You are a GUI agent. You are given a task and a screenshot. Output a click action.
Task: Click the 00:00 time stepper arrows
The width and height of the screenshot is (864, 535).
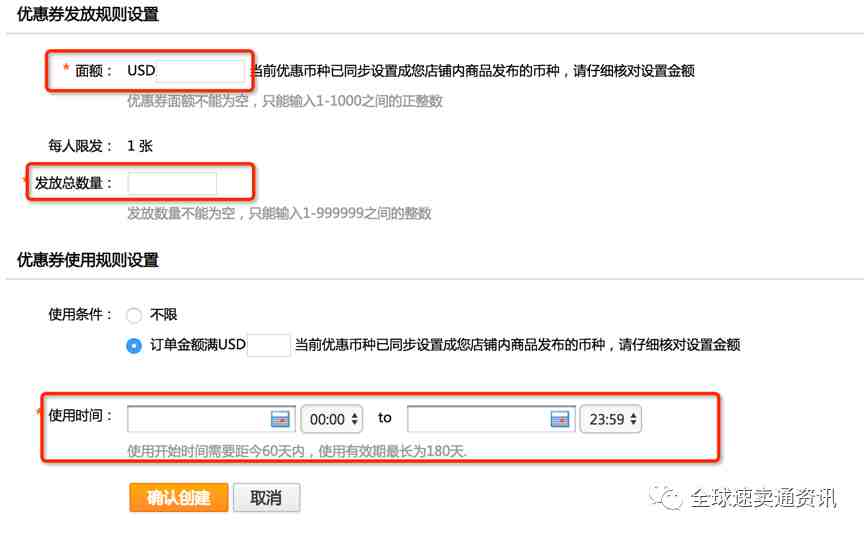[354, 419]
